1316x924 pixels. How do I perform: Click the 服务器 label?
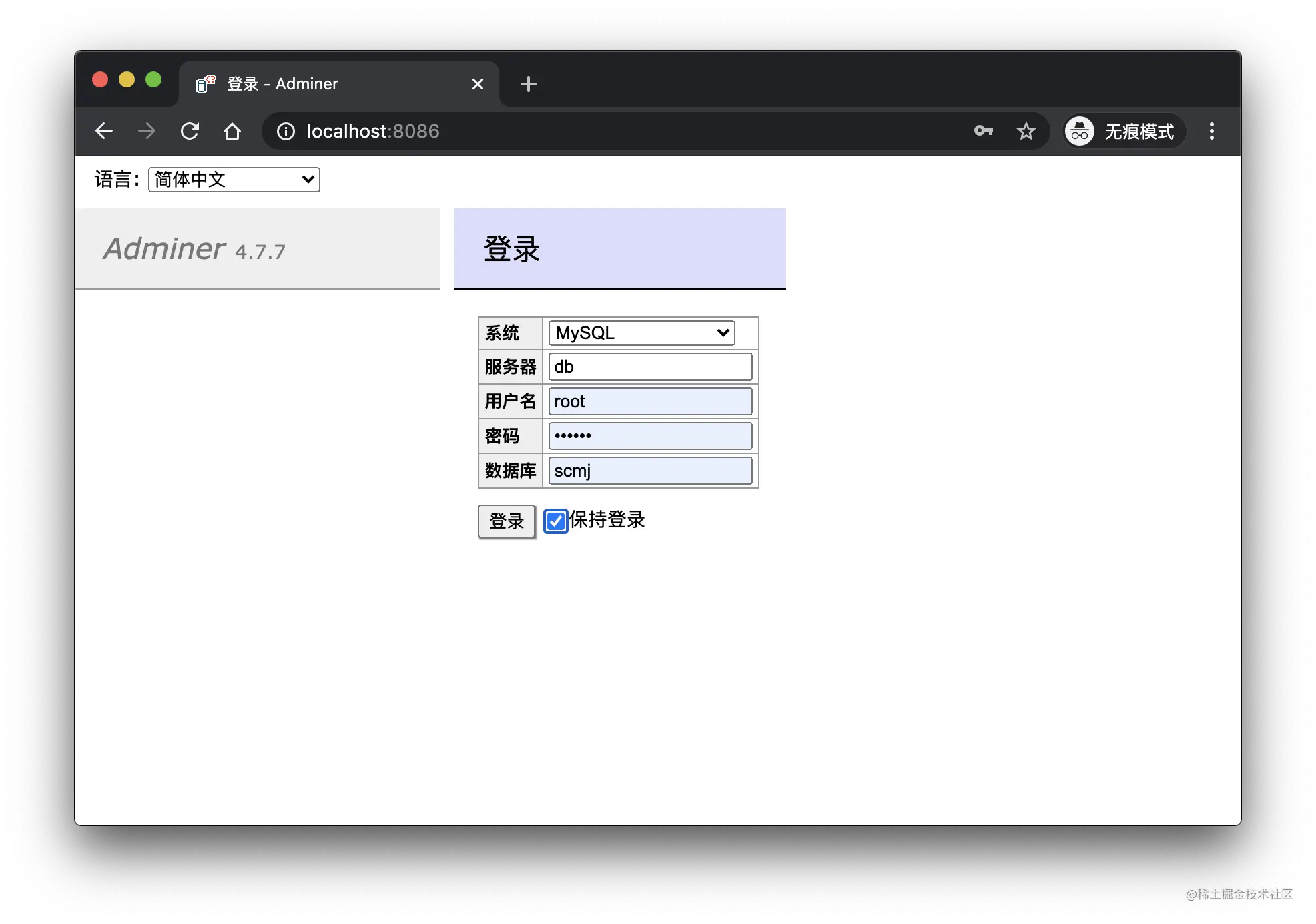tap(511, 367)
